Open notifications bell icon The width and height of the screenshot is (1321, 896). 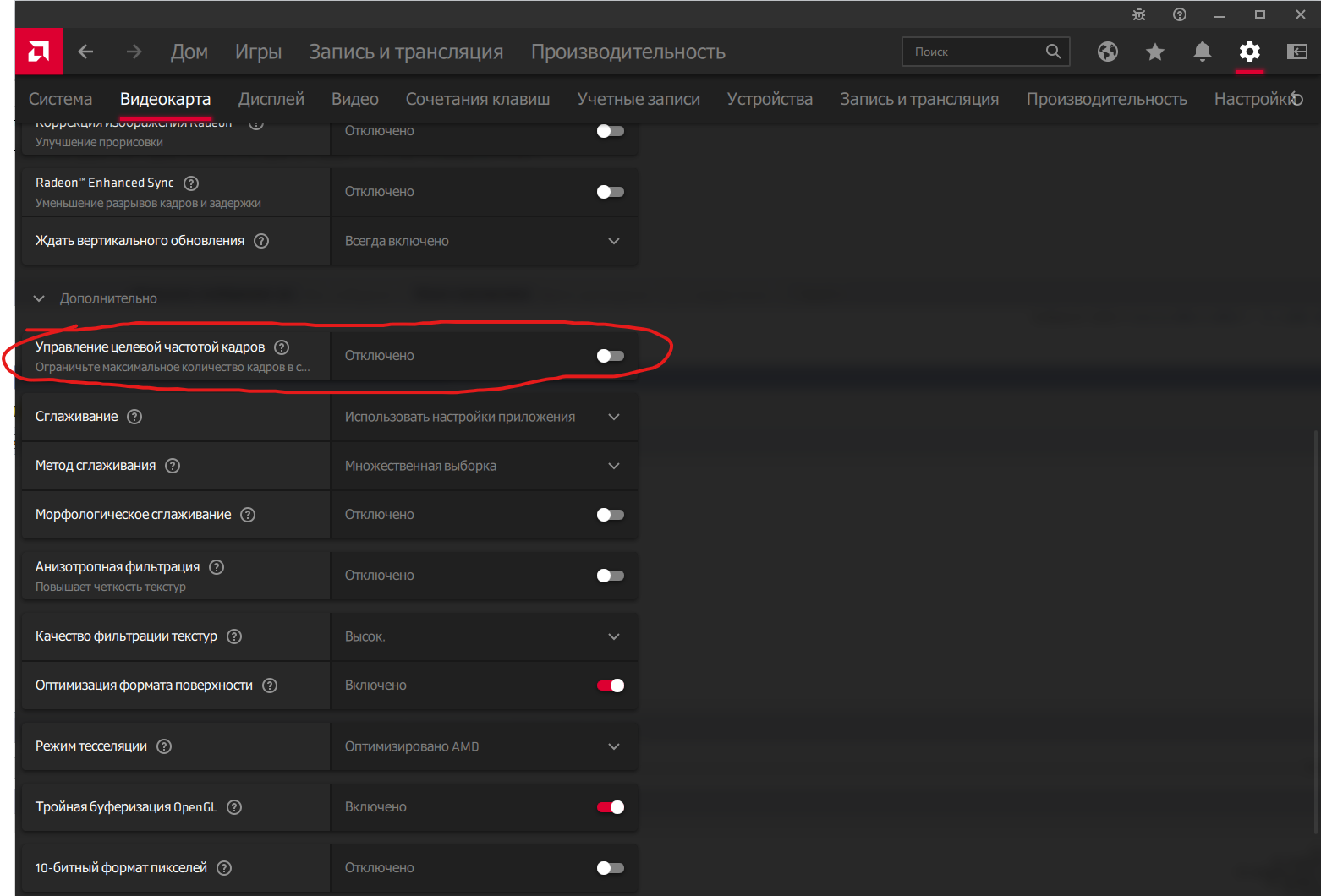1202,52
